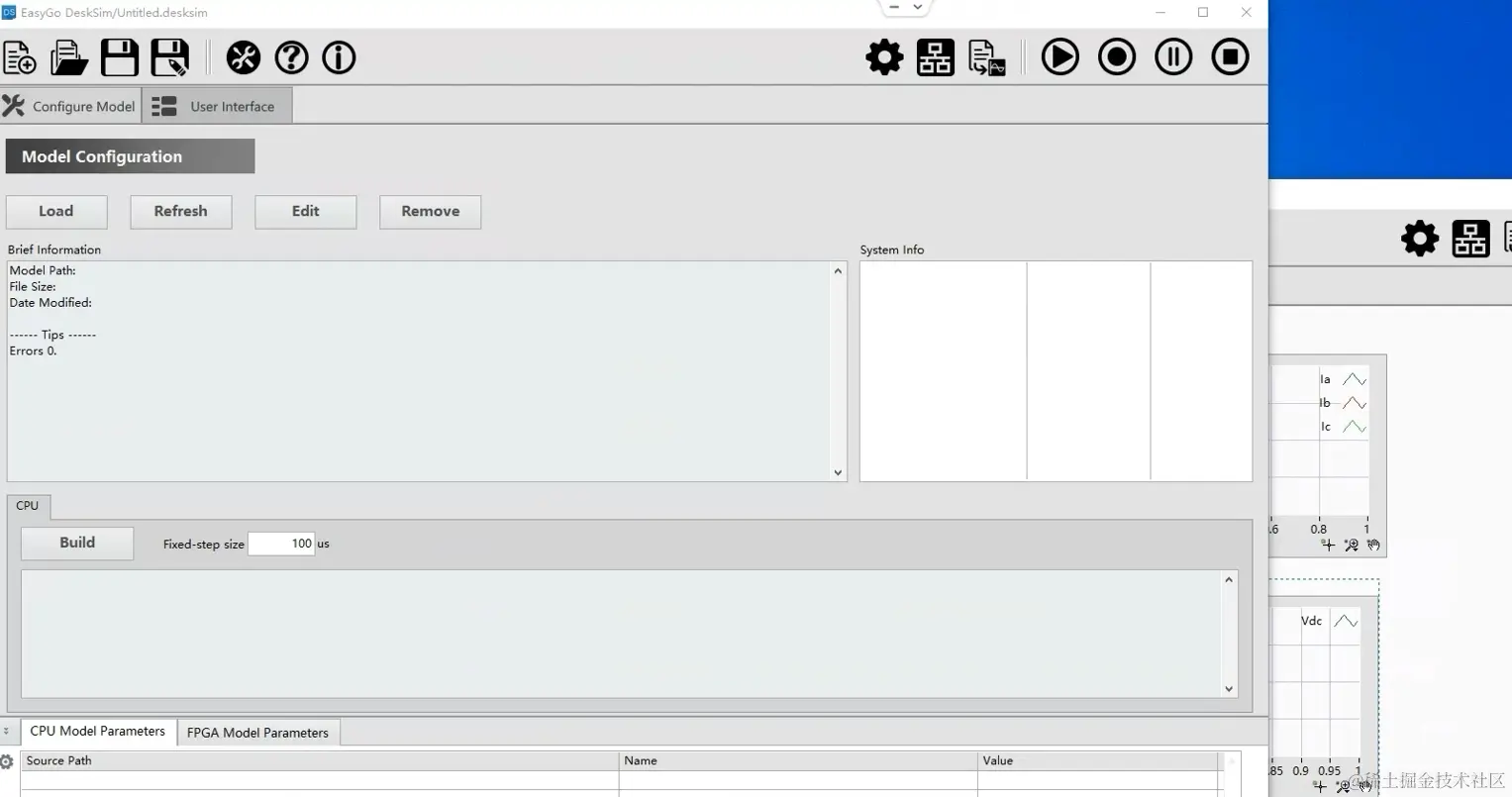Open an existing project file

(68, 57)
